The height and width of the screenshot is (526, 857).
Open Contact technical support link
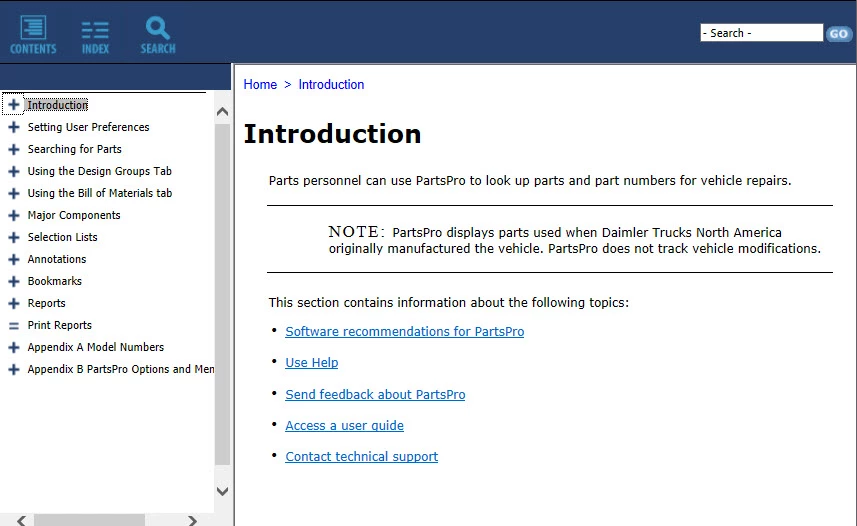361,457
